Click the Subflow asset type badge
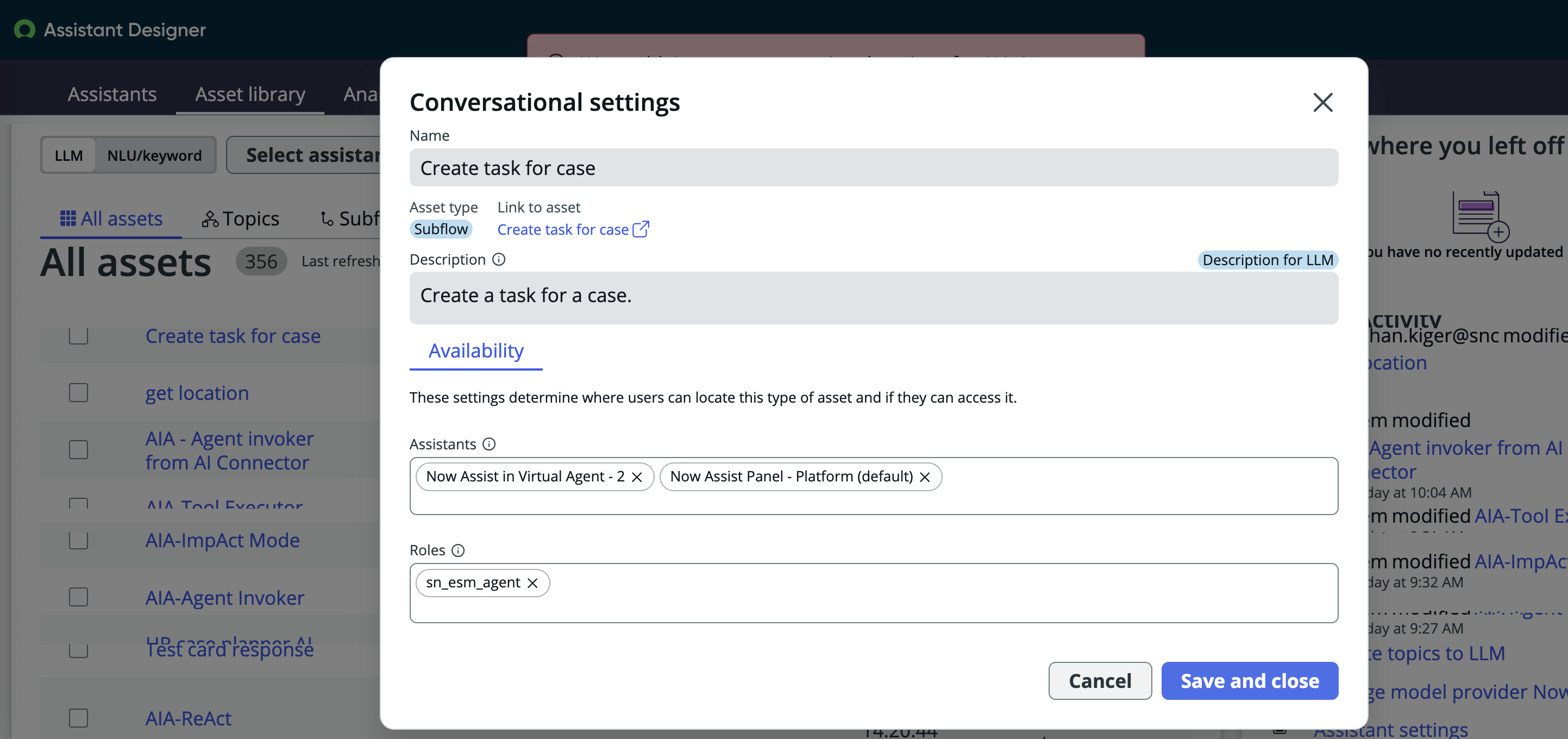 click(x=441, y=229)
